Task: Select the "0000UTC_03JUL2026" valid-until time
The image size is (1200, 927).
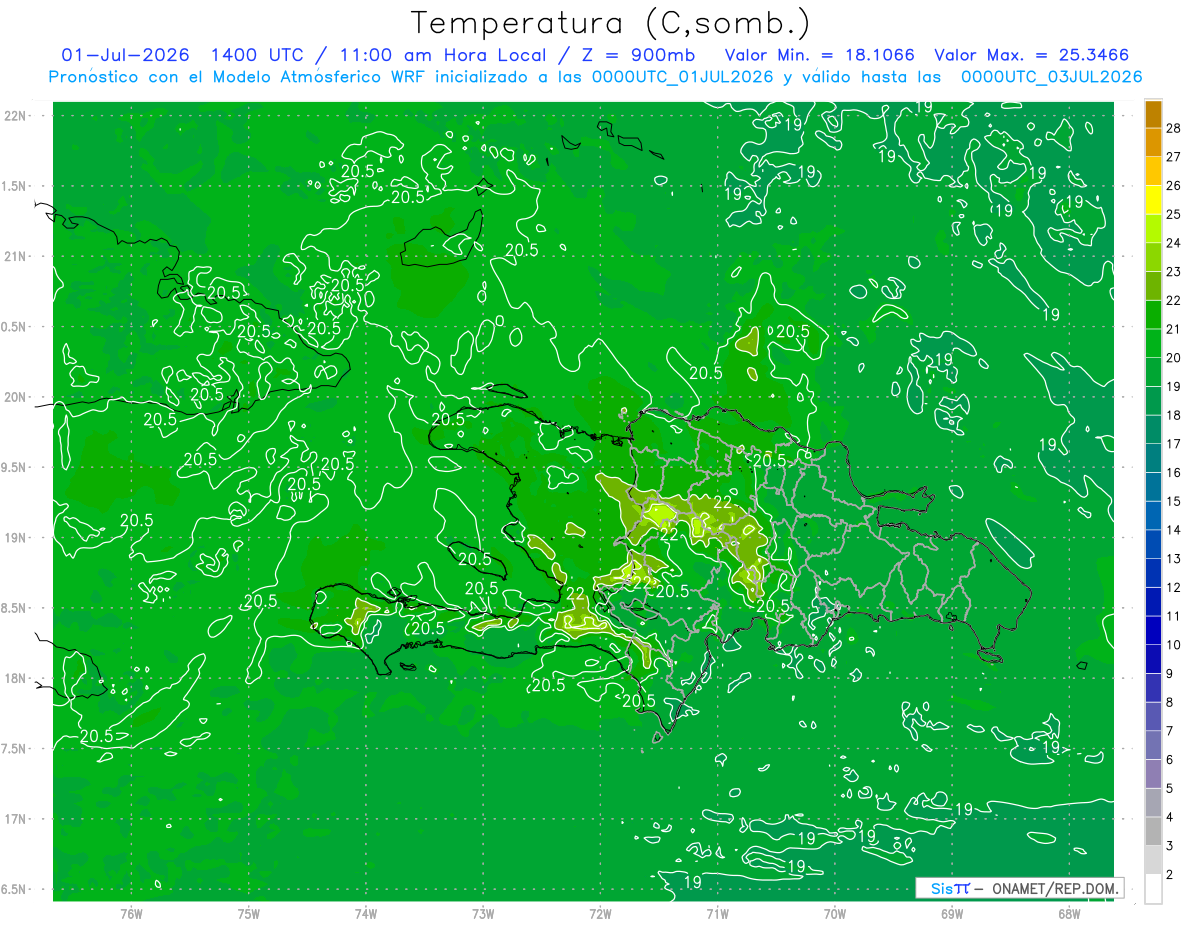Action: tap(1051, 77)
